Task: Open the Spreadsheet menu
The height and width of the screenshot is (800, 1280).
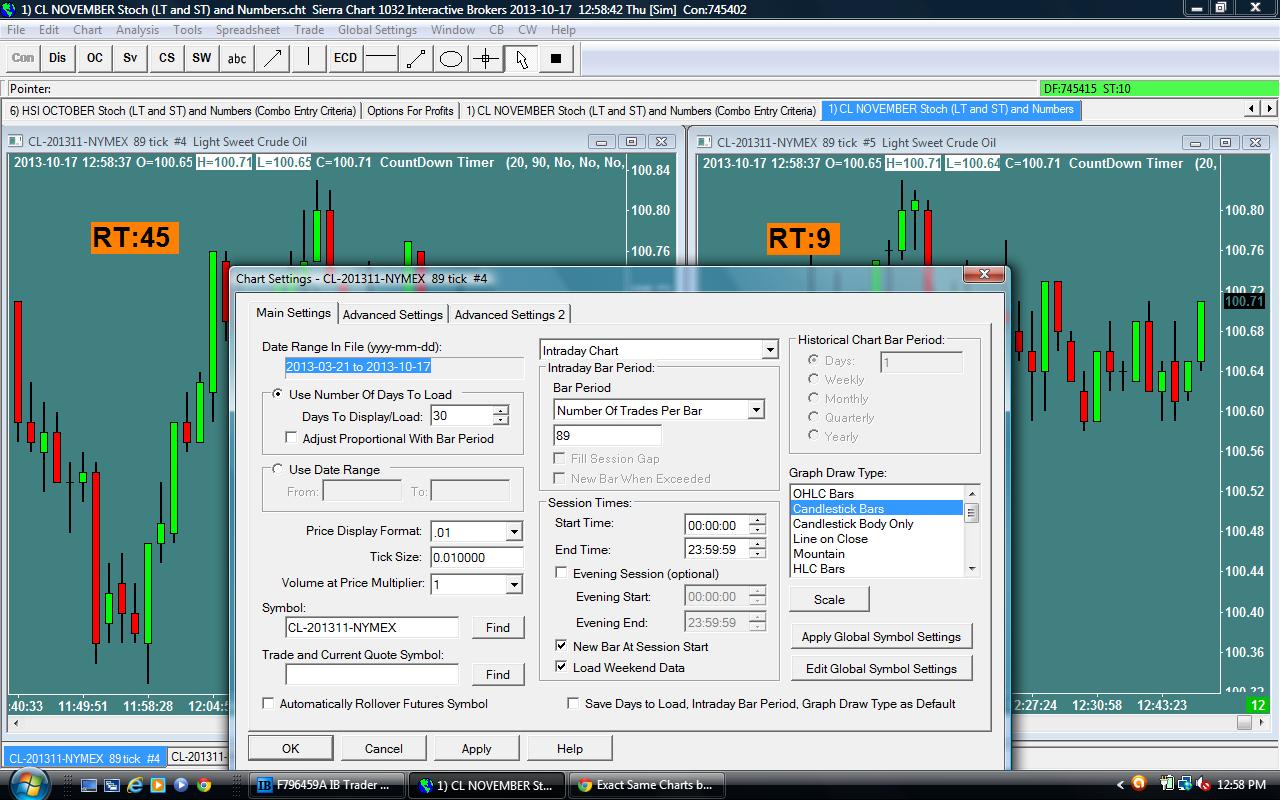Action: (x=248, y=30)
